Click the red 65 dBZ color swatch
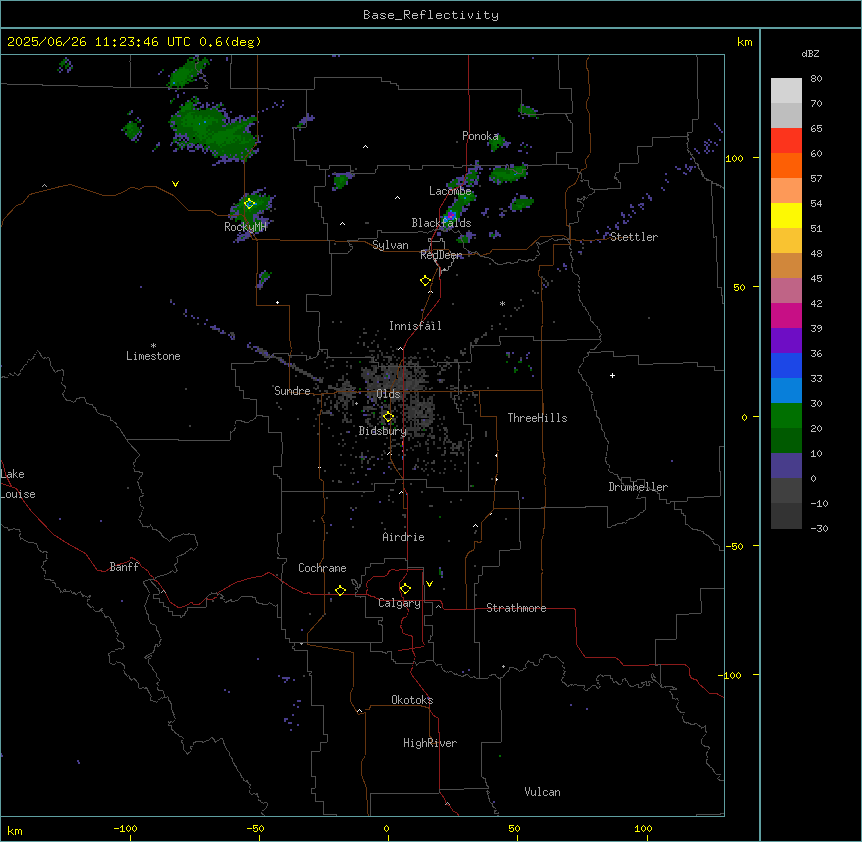The width and height of the screenshot is (862, 842). pyautogui.click(x=786, y=140)
